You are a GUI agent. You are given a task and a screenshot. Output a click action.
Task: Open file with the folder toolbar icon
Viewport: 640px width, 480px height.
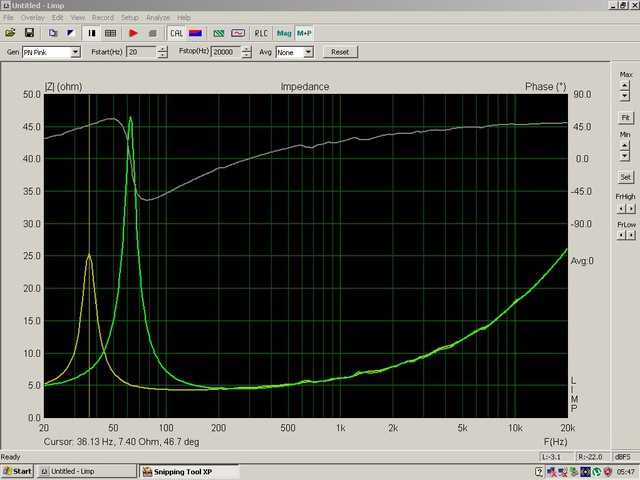pos(10,33)
